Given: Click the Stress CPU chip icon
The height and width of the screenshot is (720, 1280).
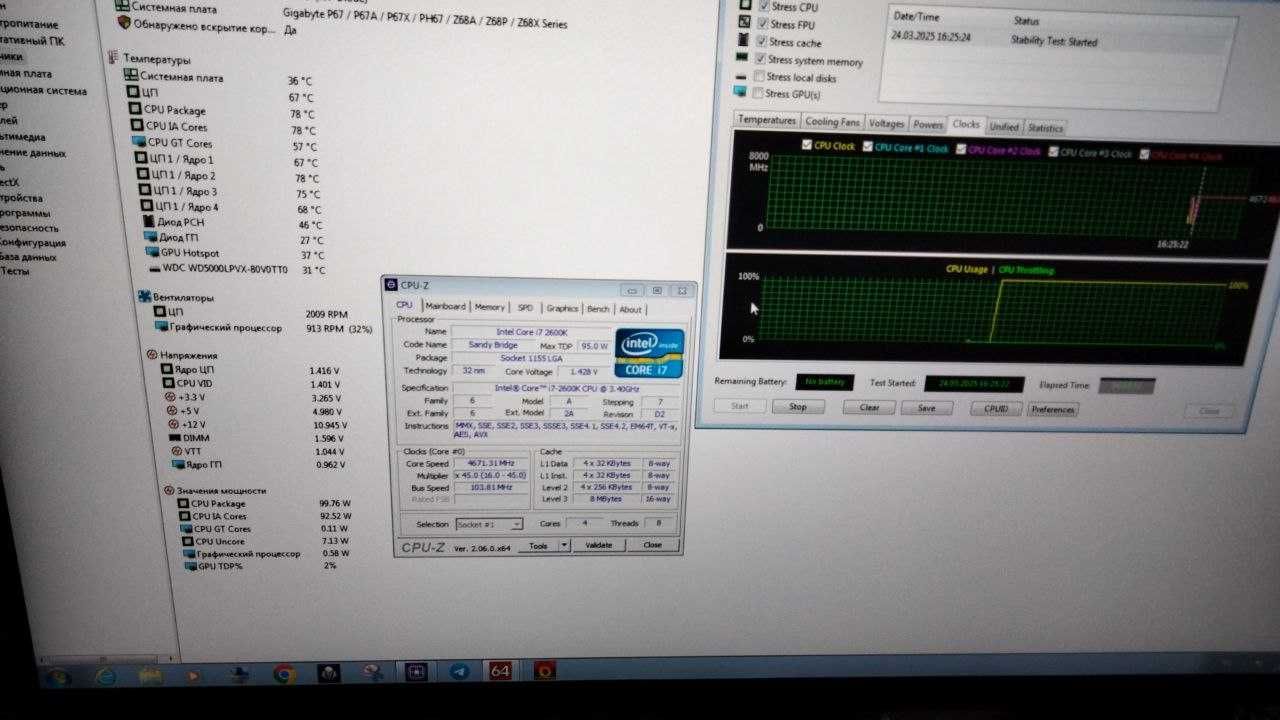Looking at the screenshot, I should pyautogui.click(x=745, y=3).
